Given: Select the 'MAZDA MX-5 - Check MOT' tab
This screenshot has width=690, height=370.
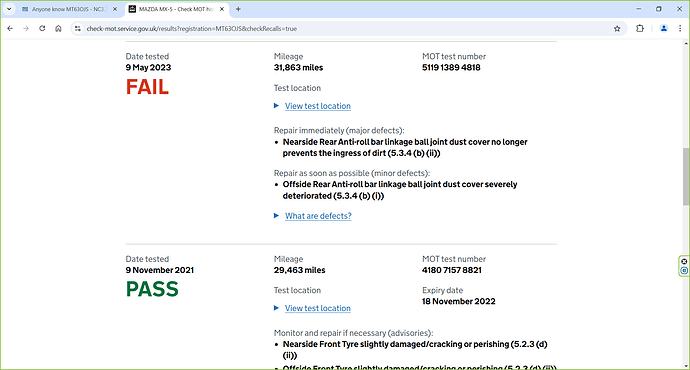Looking at the screenshot, I should click(176, 9).
